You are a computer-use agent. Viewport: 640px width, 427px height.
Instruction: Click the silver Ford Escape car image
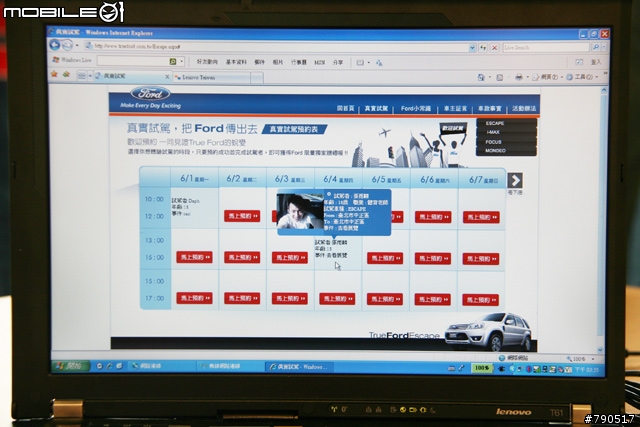pyautogui.click(x=488, y=331)
